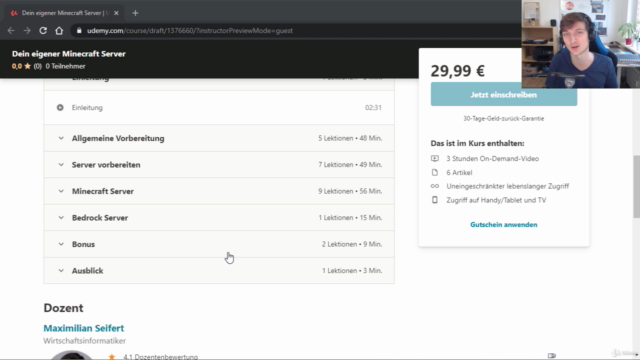The width and height of the screenshot is (640, 360).
Task: Open the browser home page icon
Action: pyautogui.click(x=59, y=31)
